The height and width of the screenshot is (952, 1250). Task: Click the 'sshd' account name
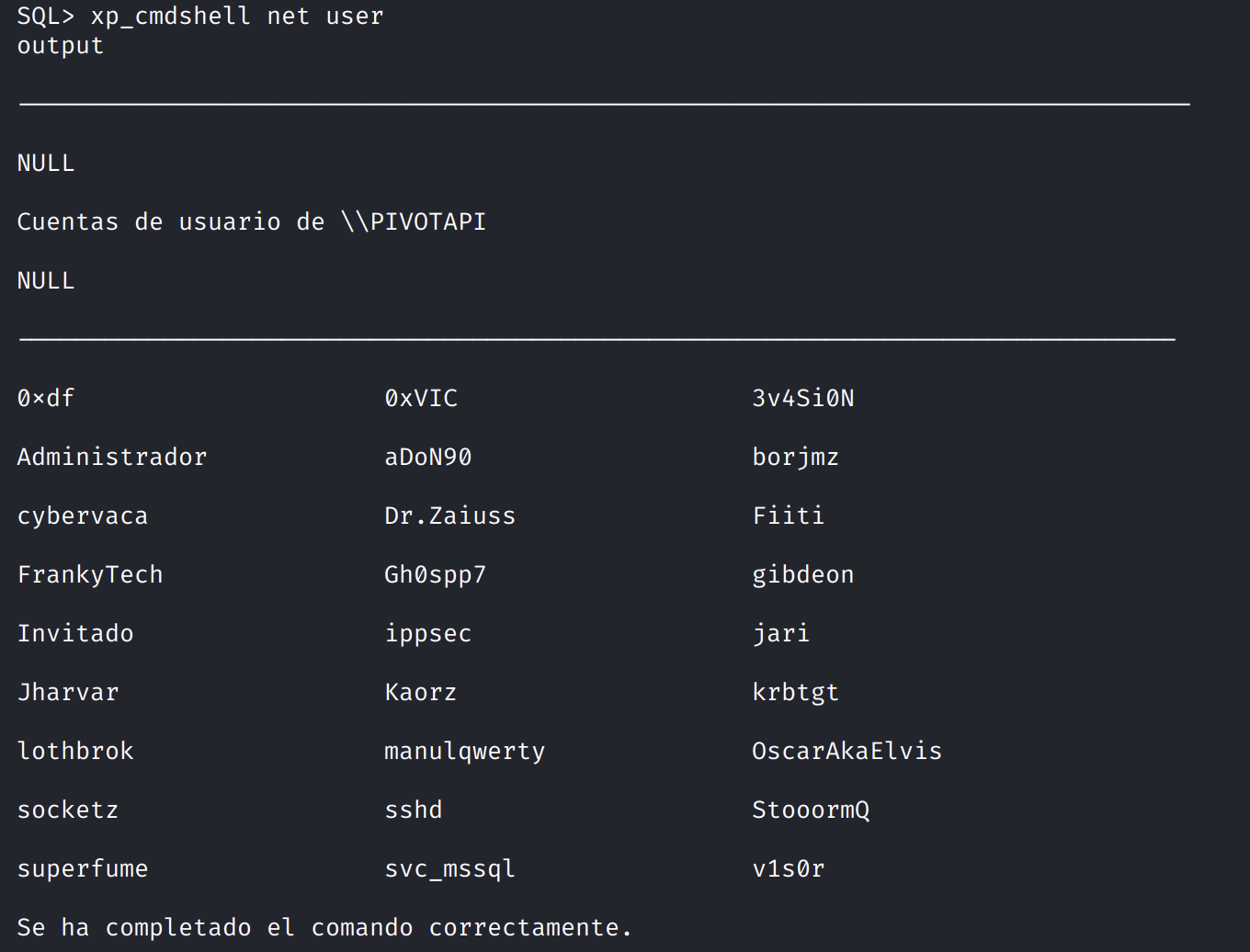pos(413,810)
